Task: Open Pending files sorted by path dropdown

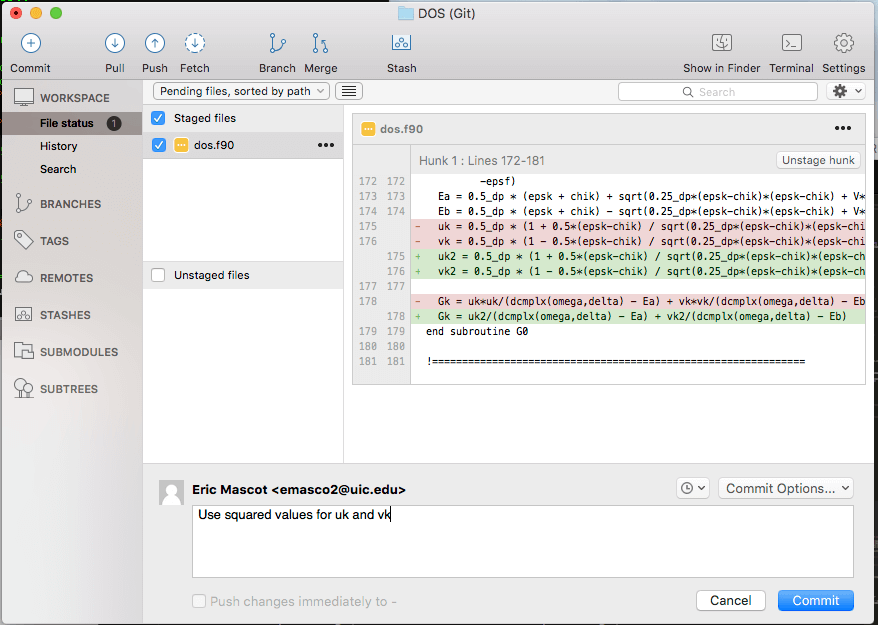Action: (x=241, y=91)
